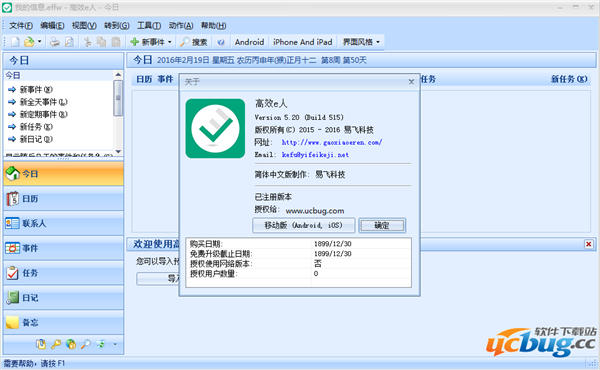Screen dimensions: 600x370
Task: Click the print toolbar icon
Action: pyautogui.click(x=55, y=42)
